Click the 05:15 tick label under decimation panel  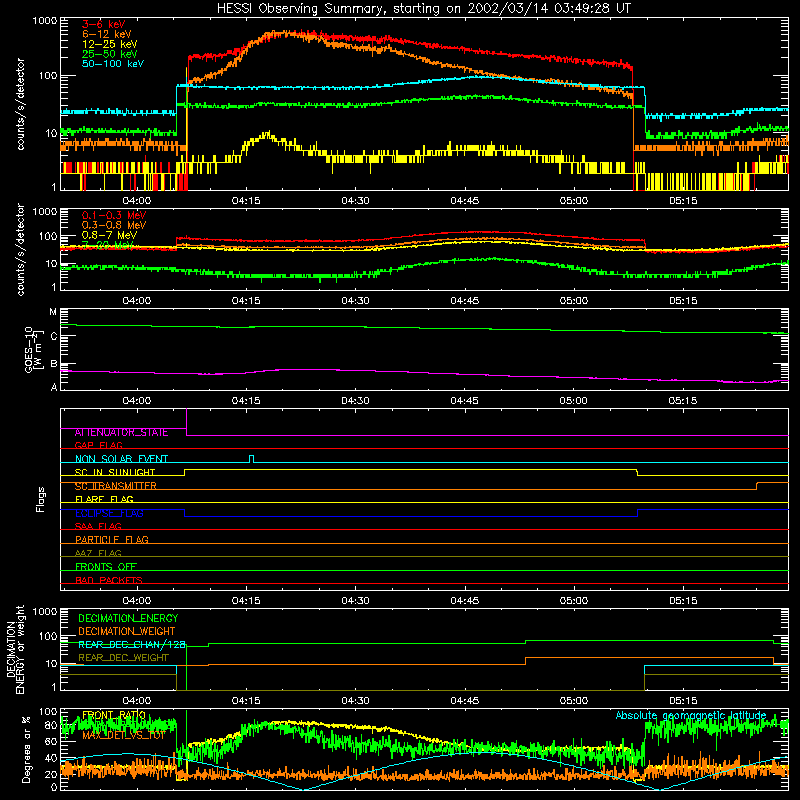coord(683,701)
